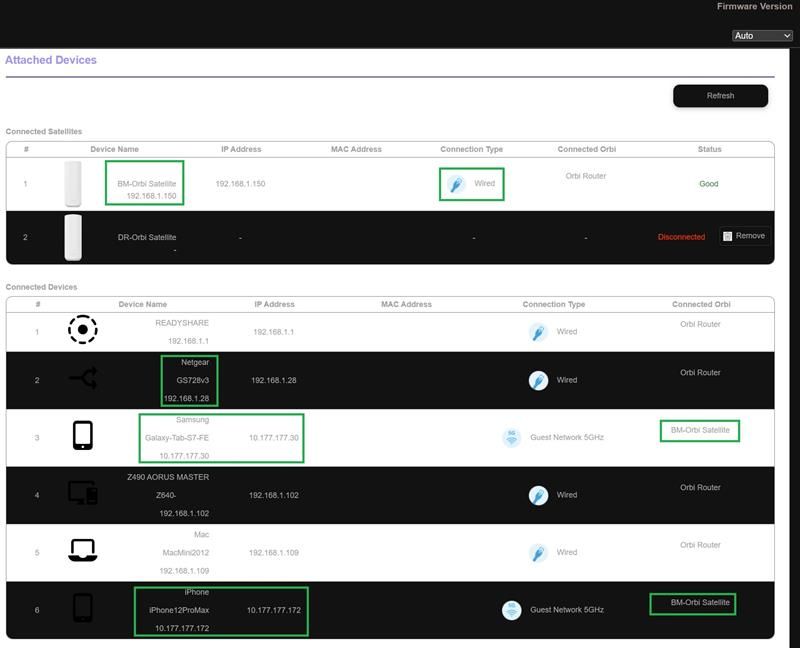Click IP address 192.168.1.150 in satellite table
Viewport: 800px width, 648px height.
240,184
